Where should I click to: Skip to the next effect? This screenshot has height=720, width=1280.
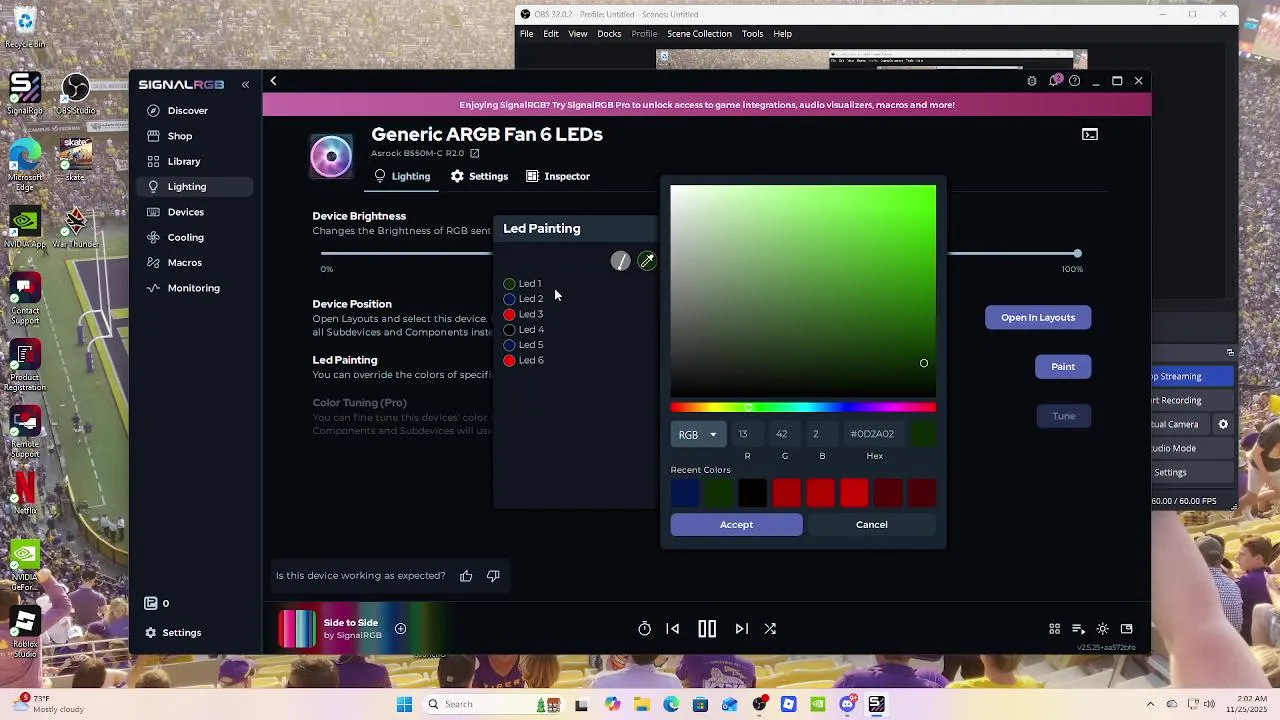(x=741, y=629)
